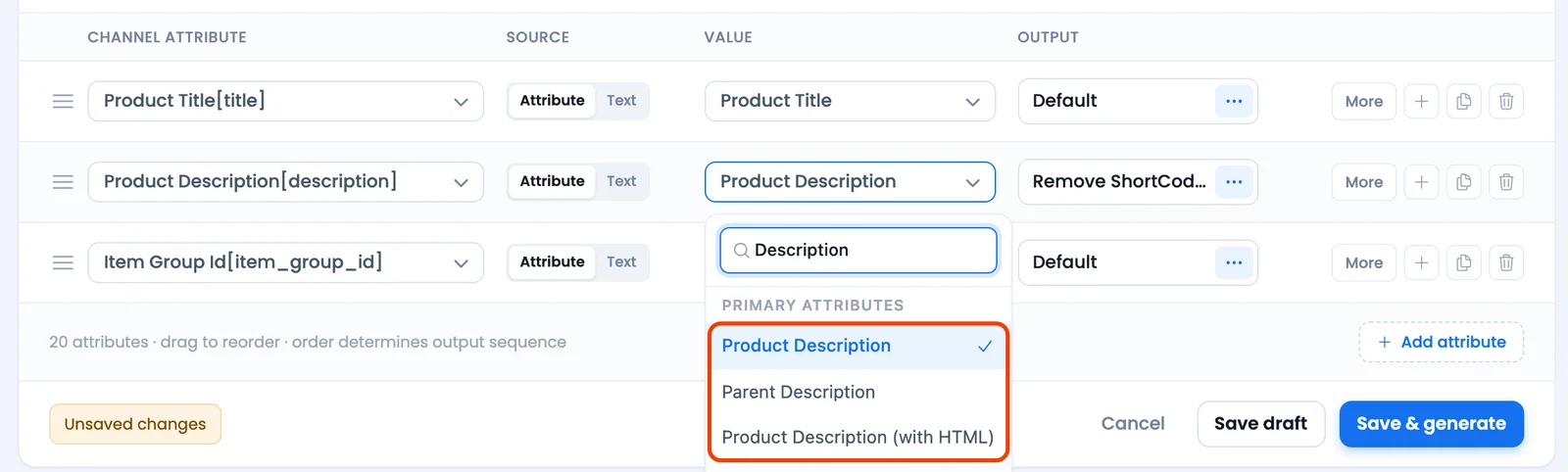
Task: Open the Product Description[description] channel attribute dropdown
Action: 285,182
